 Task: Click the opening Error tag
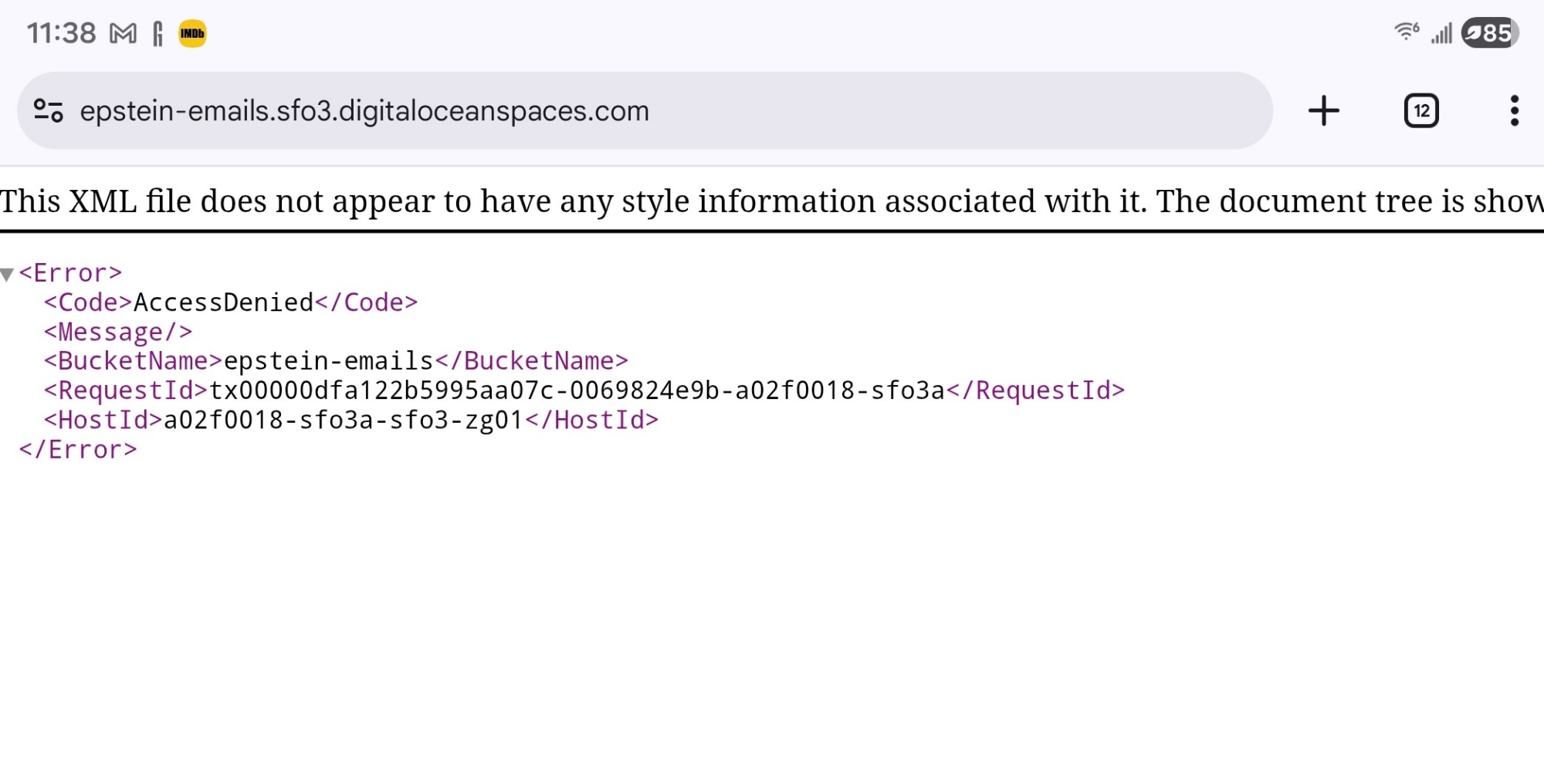coord(70,273)
